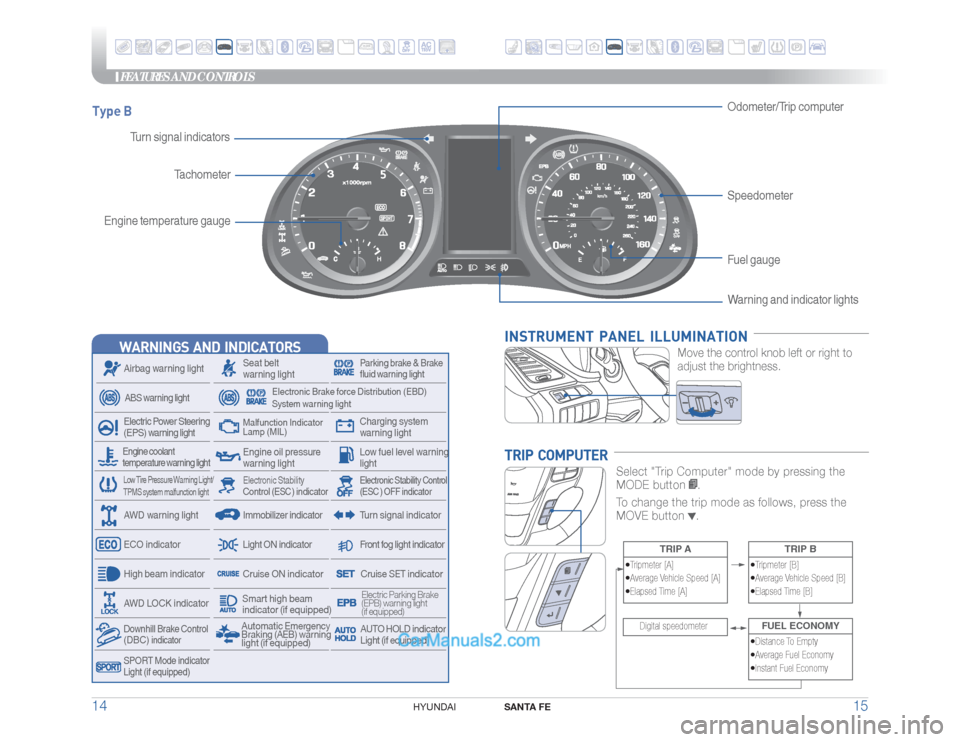Screen dimensions: 960x742
Task: Click the TRIP COMPUTER heading
Action: coord(556,455)
